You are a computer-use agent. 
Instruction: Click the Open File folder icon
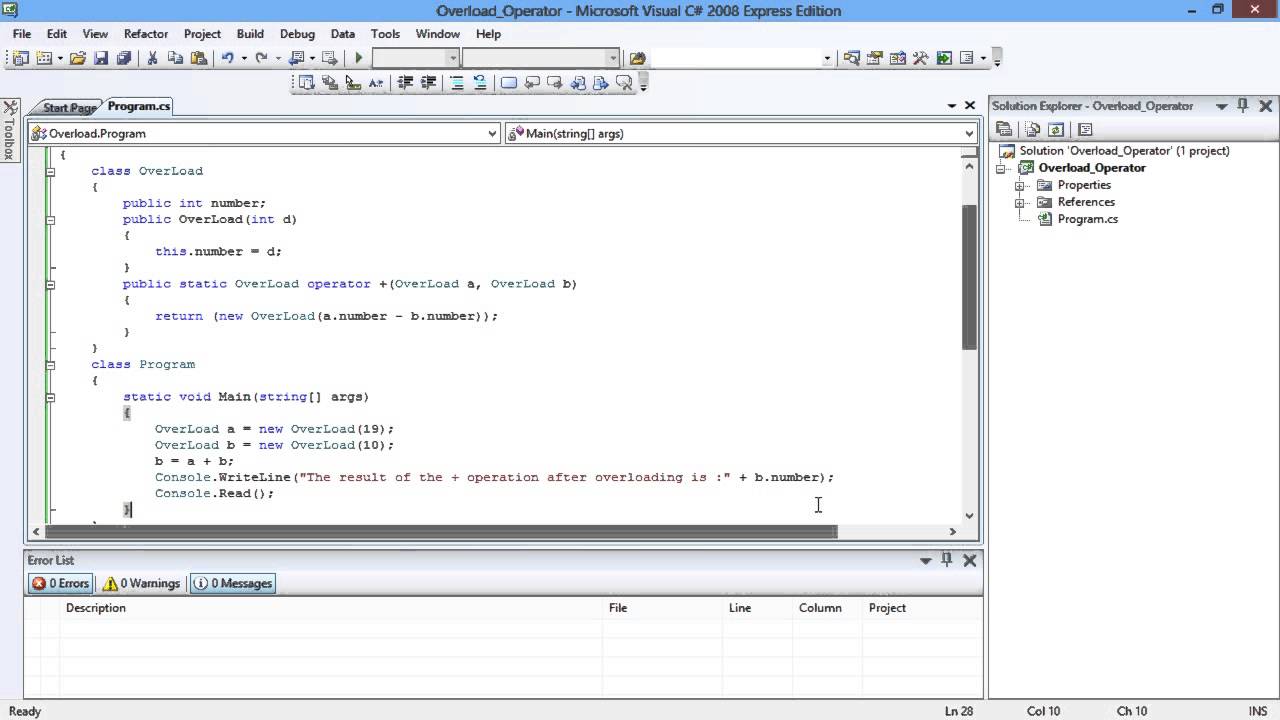(x=78, y=58)
